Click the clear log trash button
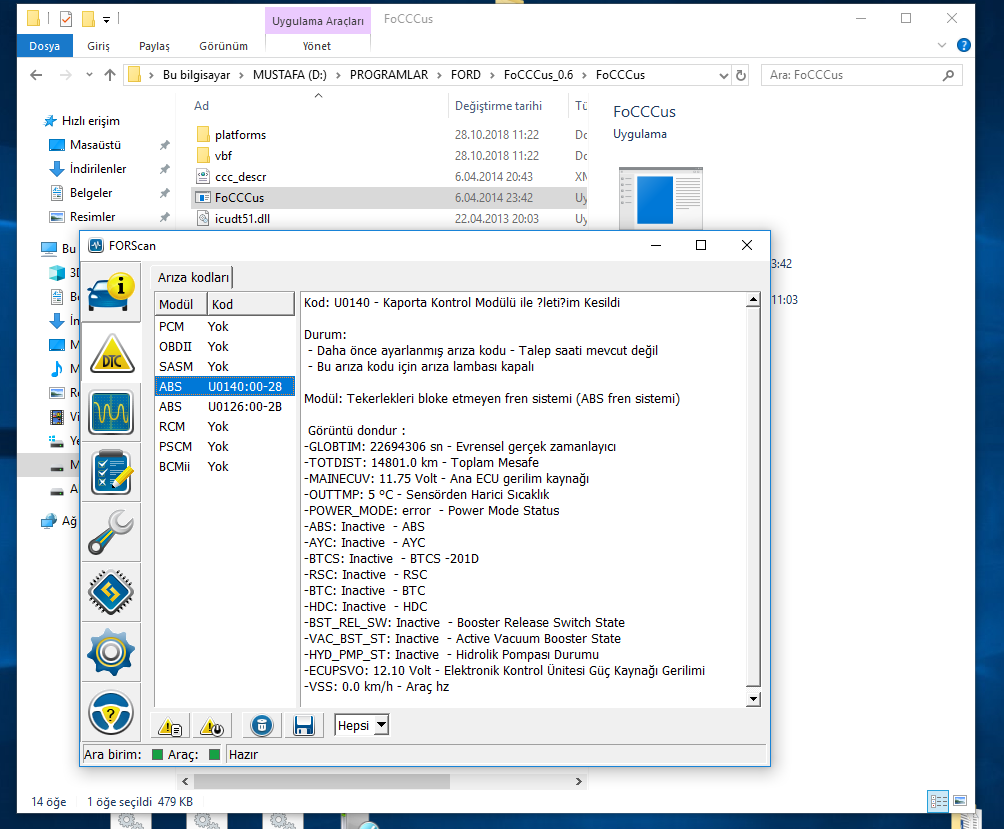Image resolution: width=1004 pixels, height=829 pixels. click(x=262, y=726)
